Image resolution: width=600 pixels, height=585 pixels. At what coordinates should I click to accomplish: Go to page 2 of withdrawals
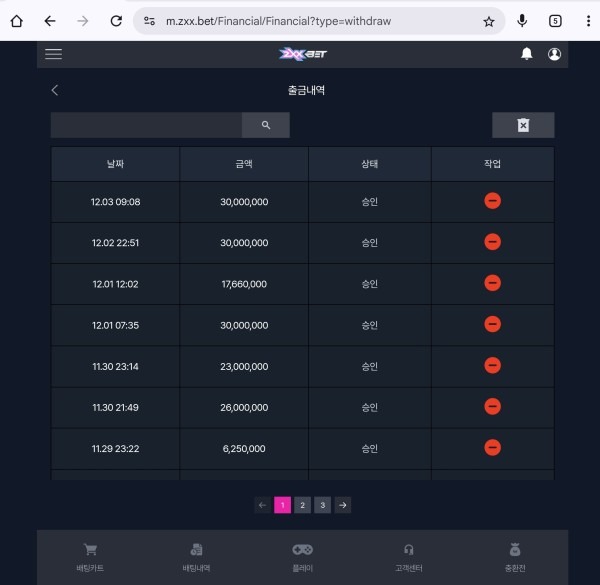click(302, 505)
